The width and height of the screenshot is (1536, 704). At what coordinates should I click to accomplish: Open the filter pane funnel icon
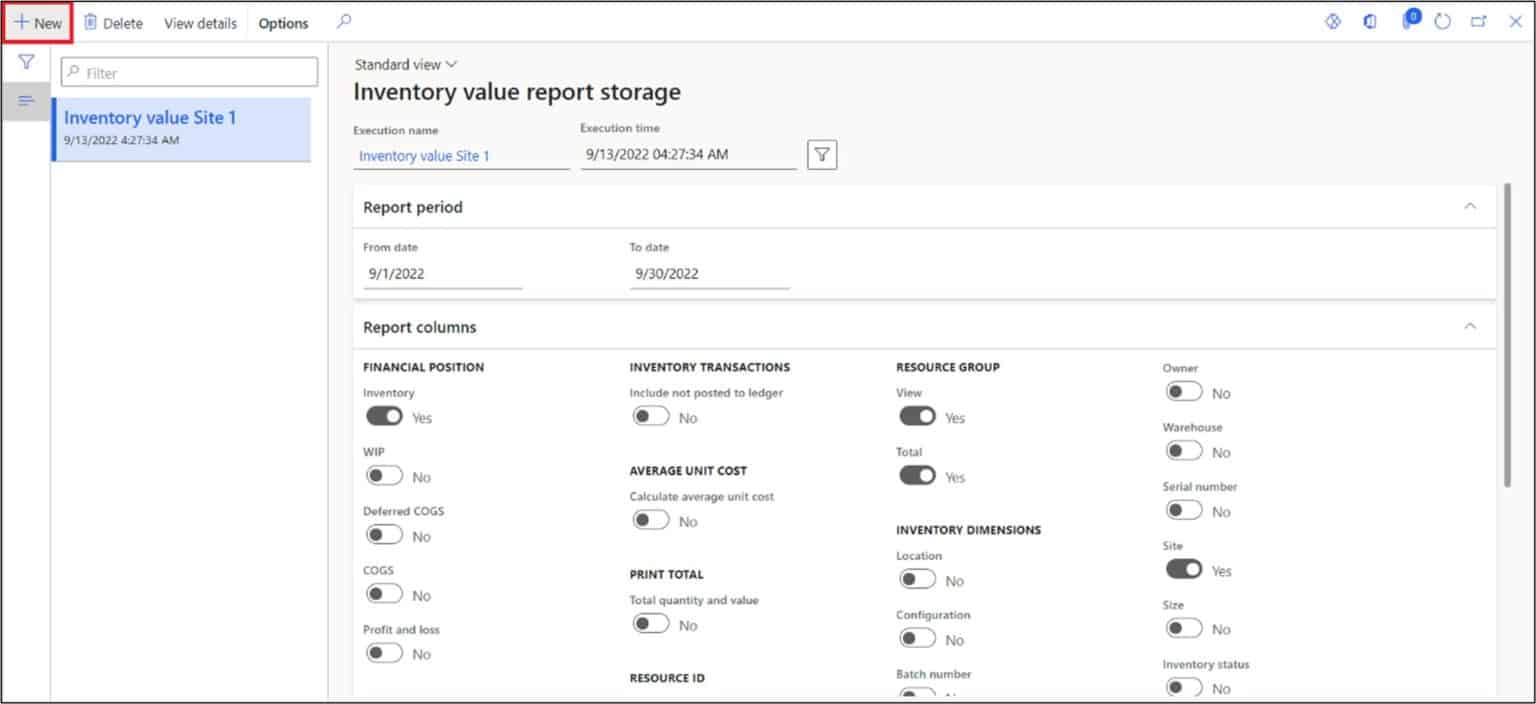pos(26,61)
